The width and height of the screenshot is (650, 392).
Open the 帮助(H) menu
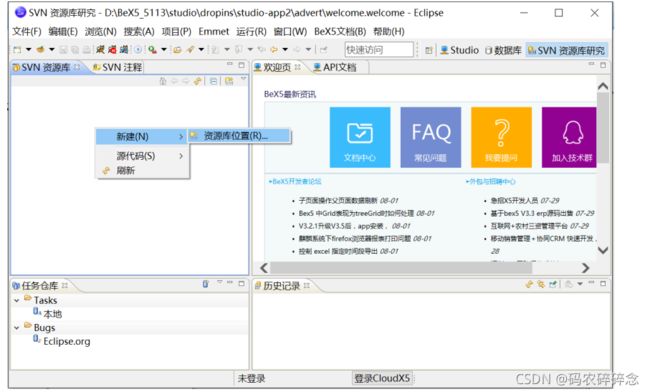389,31
